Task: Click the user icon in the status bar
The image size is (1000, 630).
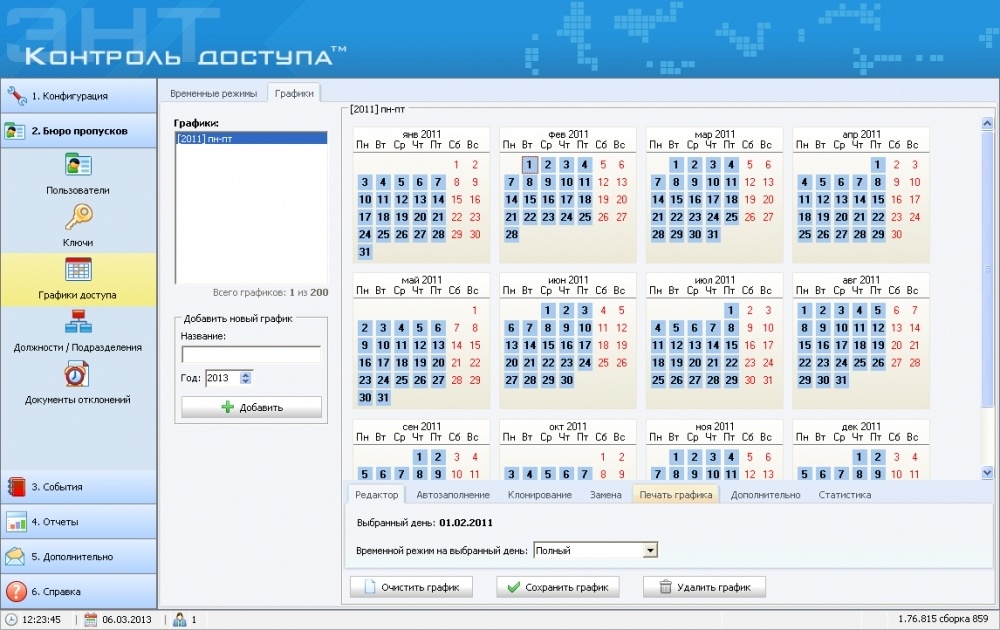Action: tap(180, 619)
